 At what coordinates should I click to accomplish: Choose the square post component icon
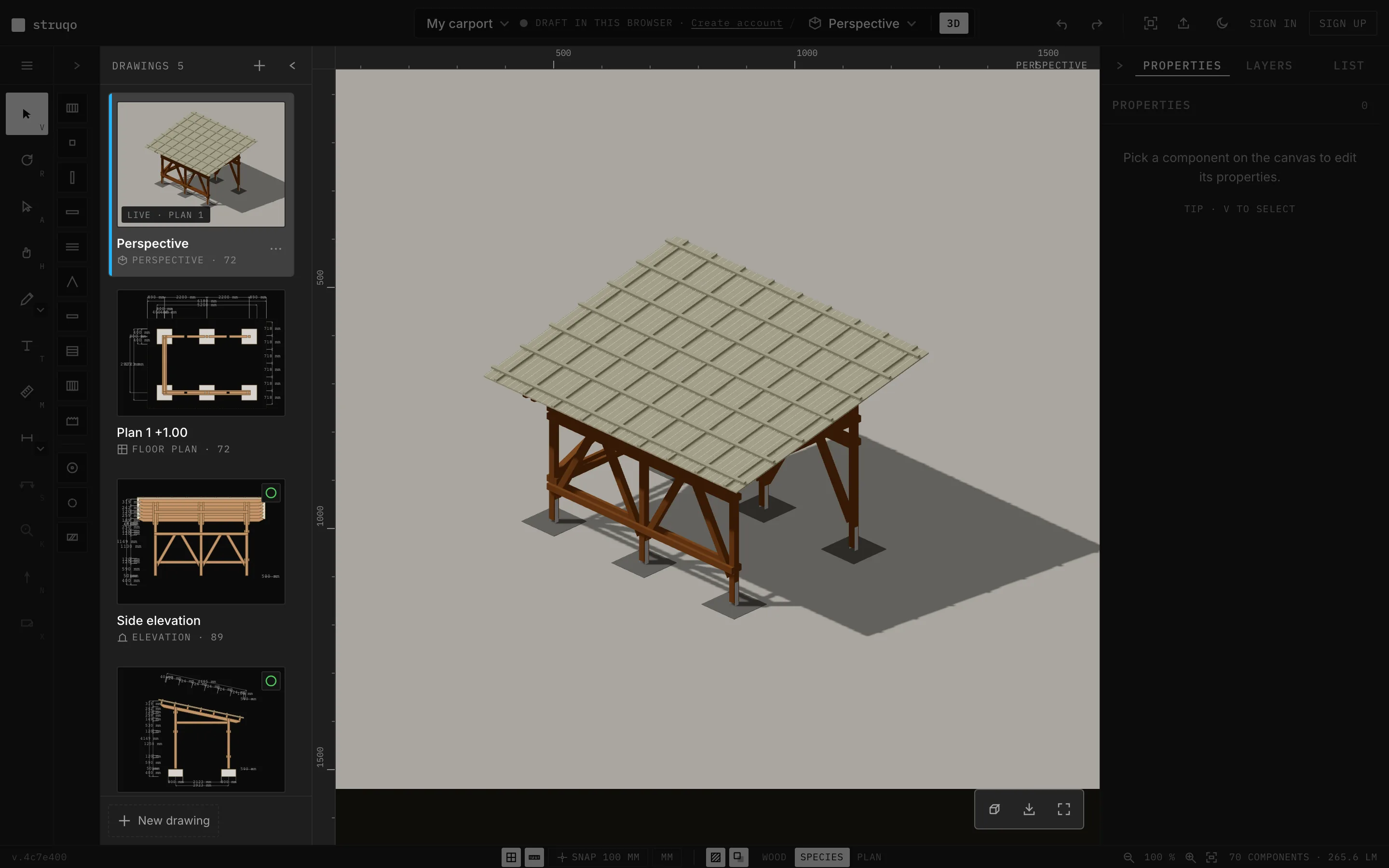click(x=72, y=143)
